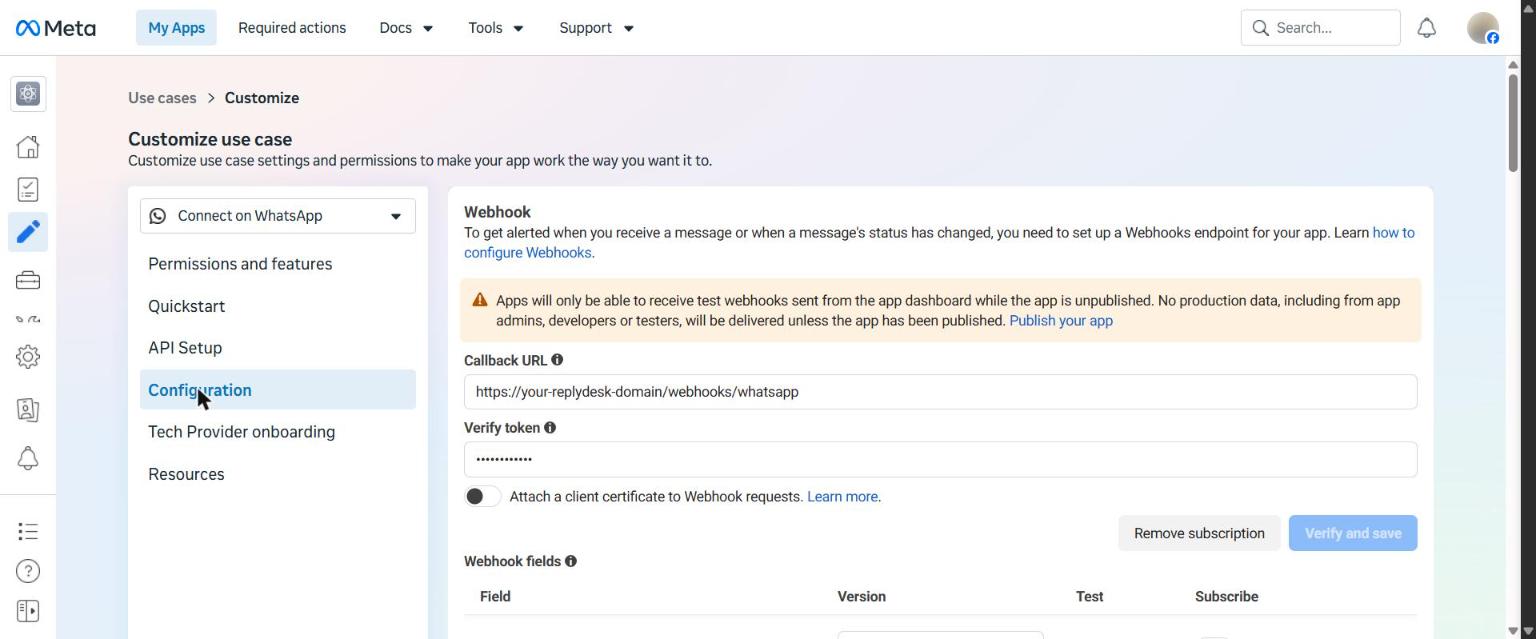
Task: Select Configuration in side menu
Action: 278,390
